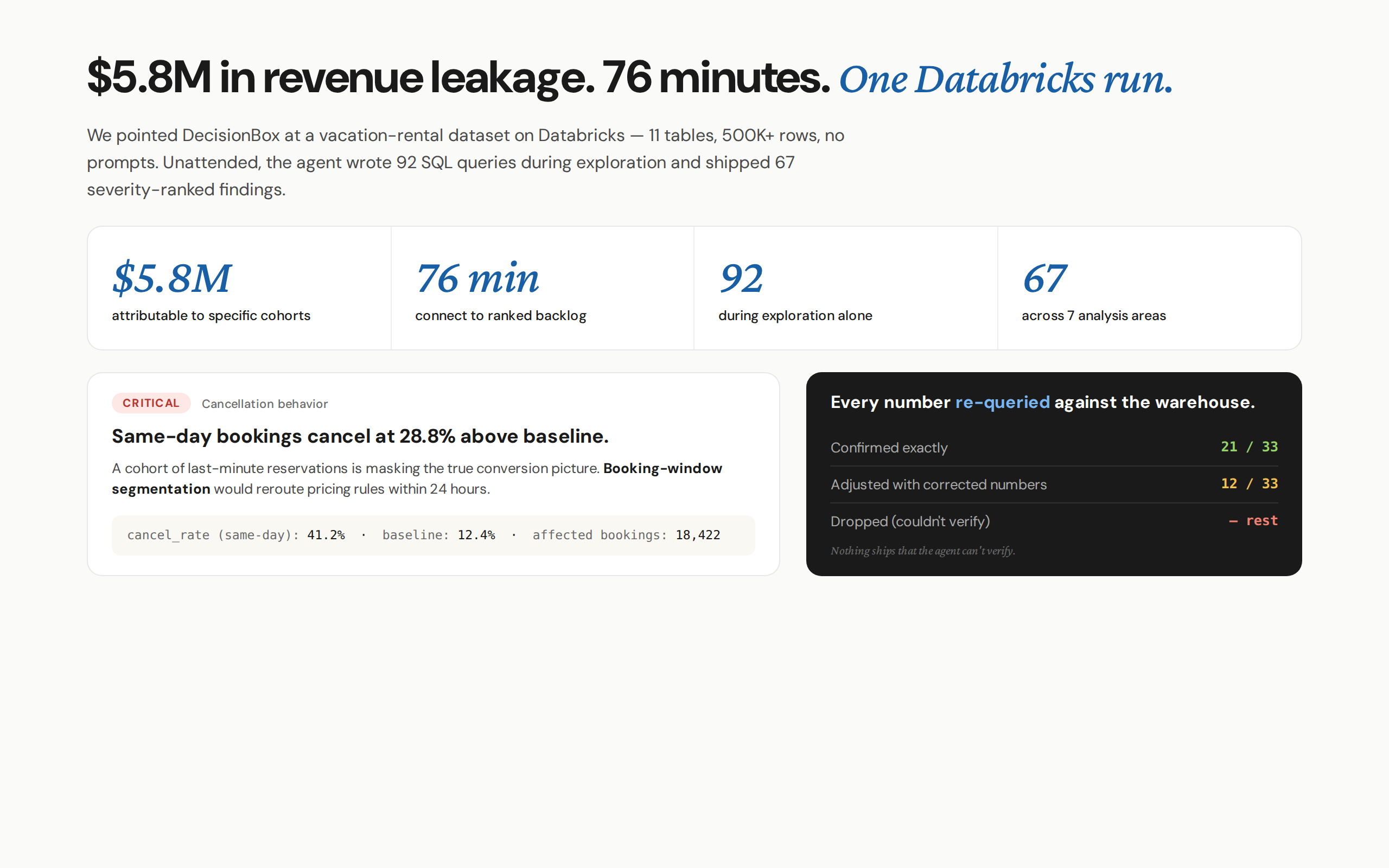Click the 'Dropped (couldn't verify)' row label
Viewport: 1389px width, 868px height.
910,521
